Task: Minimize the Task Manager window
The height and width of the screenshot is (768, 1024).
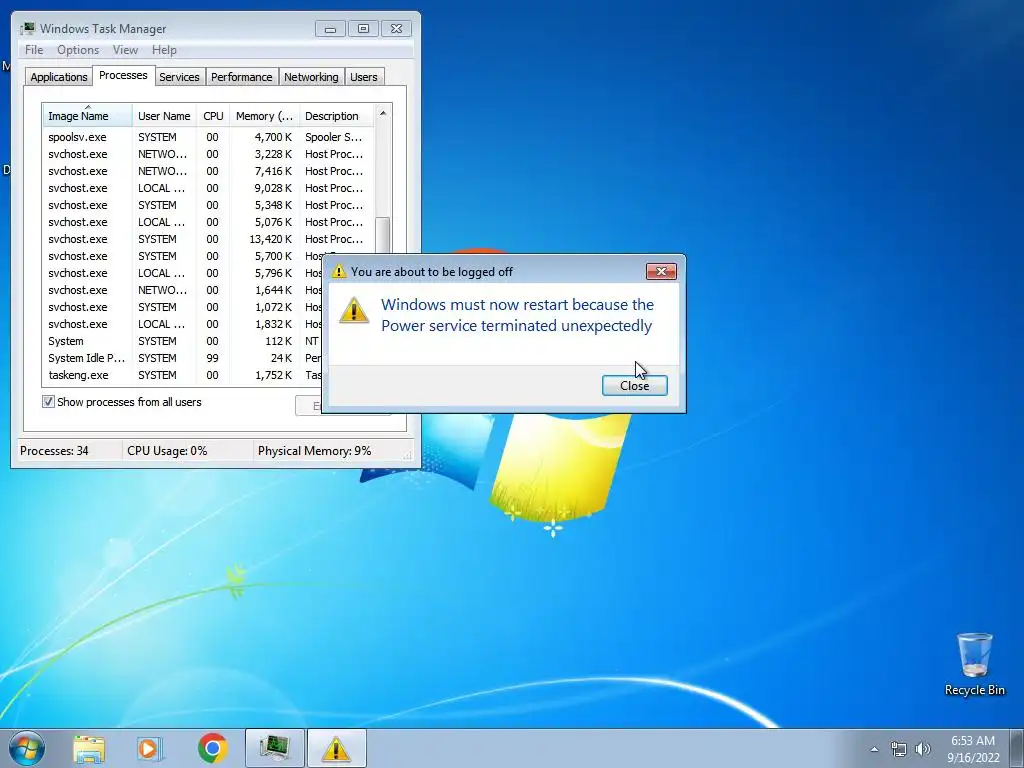Action: point(330,29)
